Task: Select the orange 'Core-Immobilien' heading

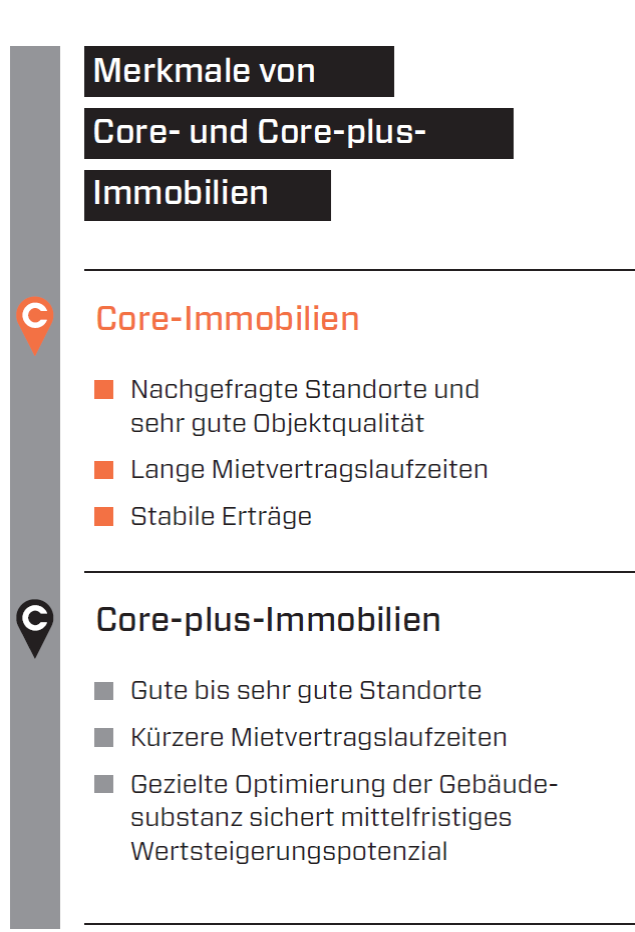Action: [x=227, y=319]
